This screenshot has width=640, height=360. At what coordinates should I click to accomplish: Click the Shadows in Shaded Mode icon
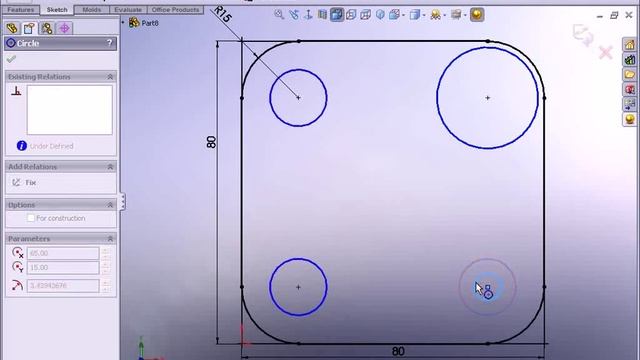point(380,15)
